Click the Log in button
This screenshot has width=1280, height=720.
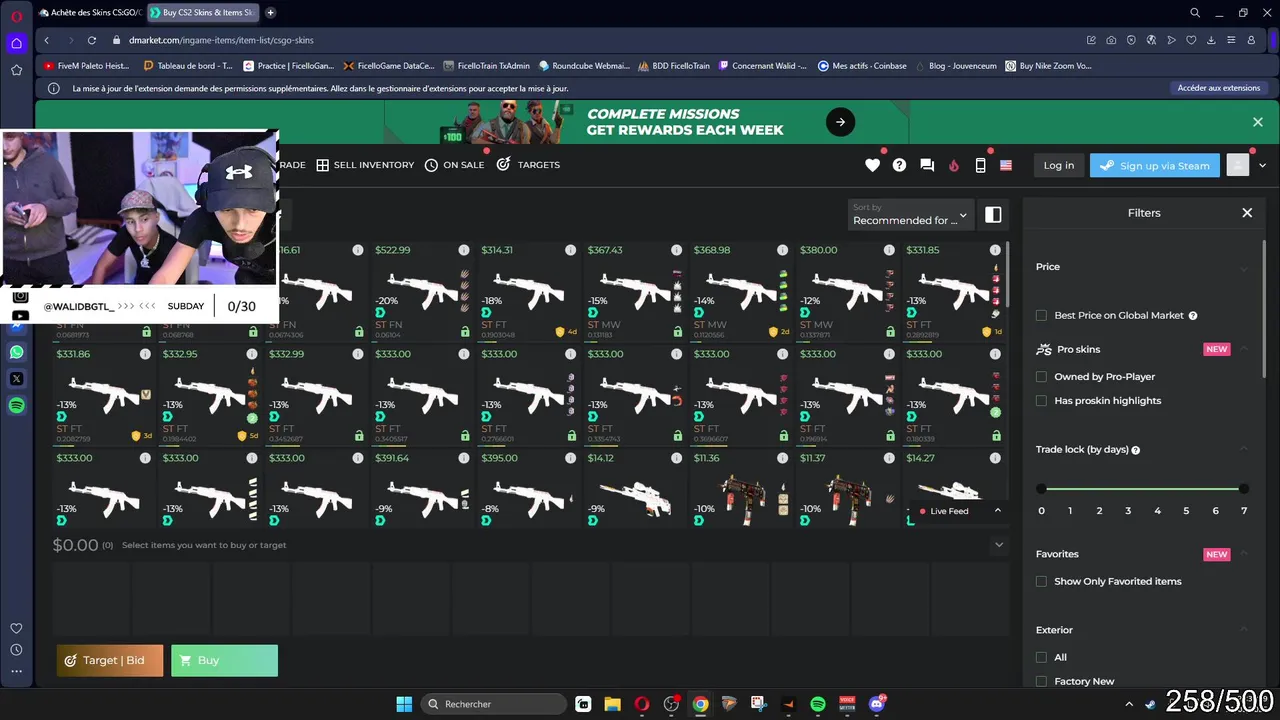1058,166
